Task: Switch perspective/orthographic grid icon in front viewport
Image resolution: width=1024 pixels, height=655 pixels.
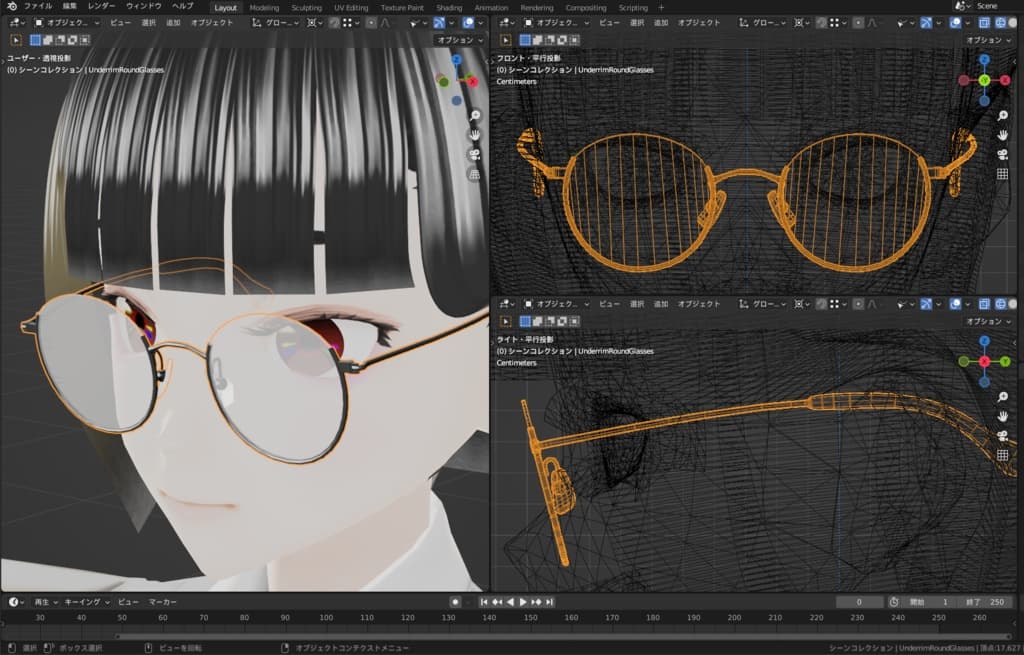Action: [1002, 174]
